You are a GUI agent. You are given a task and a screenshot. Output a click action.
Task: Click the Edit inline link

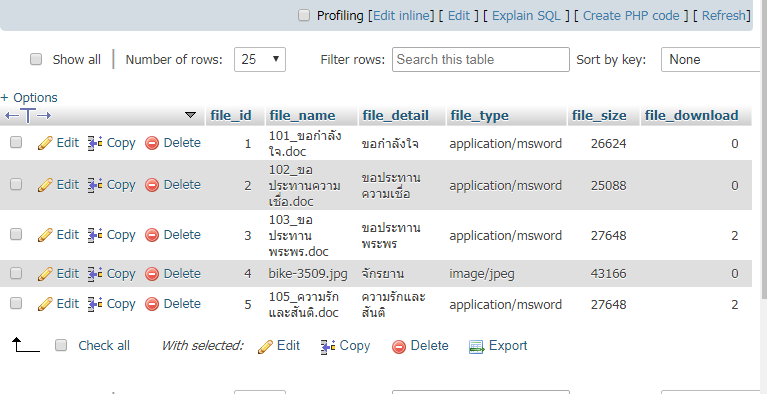pos(403,16)
